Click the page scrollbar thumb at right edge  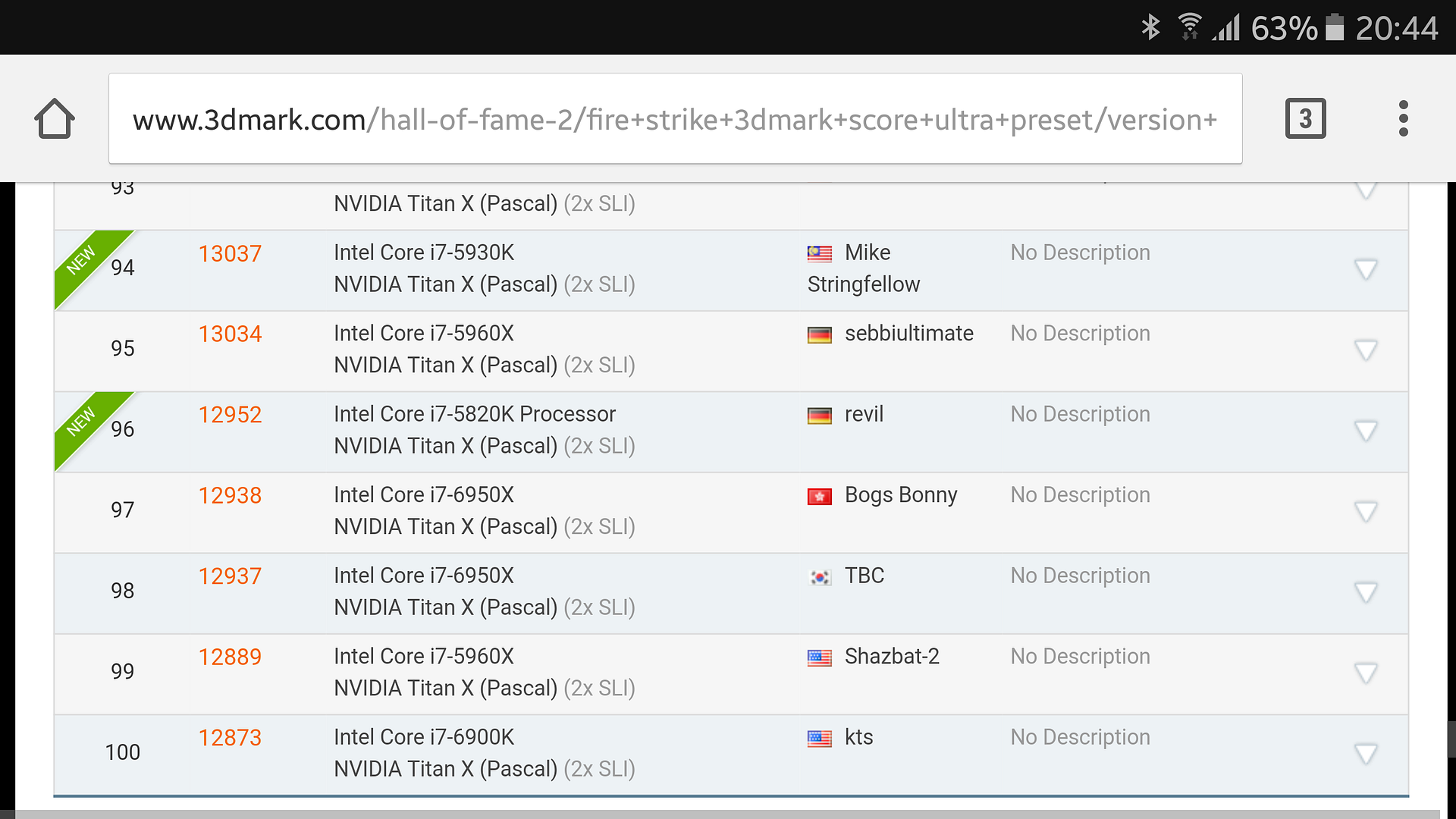tap(1451, 739)
